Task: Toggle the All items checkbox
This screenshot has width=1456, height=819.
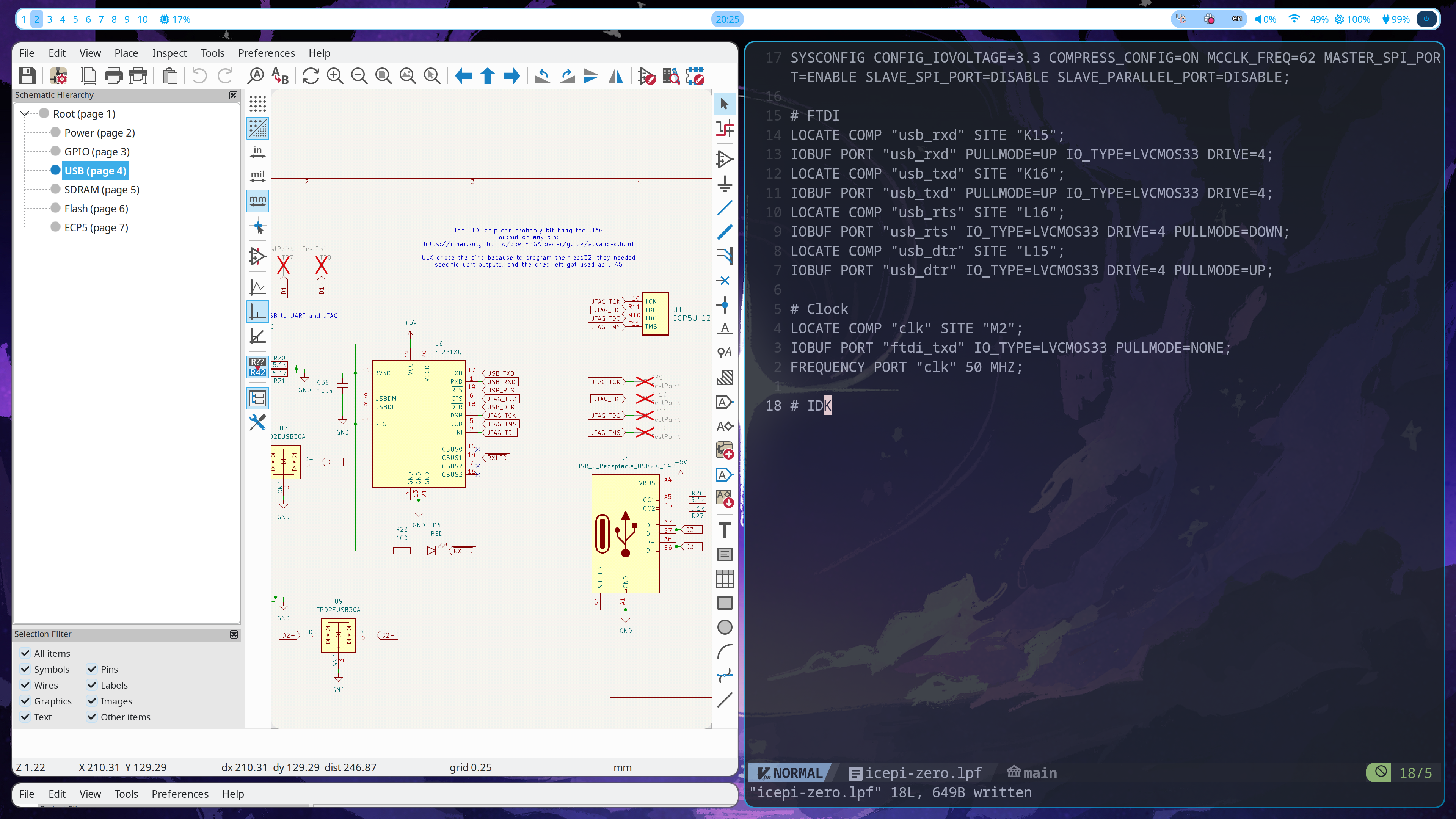Action: (x=25, y=653)
